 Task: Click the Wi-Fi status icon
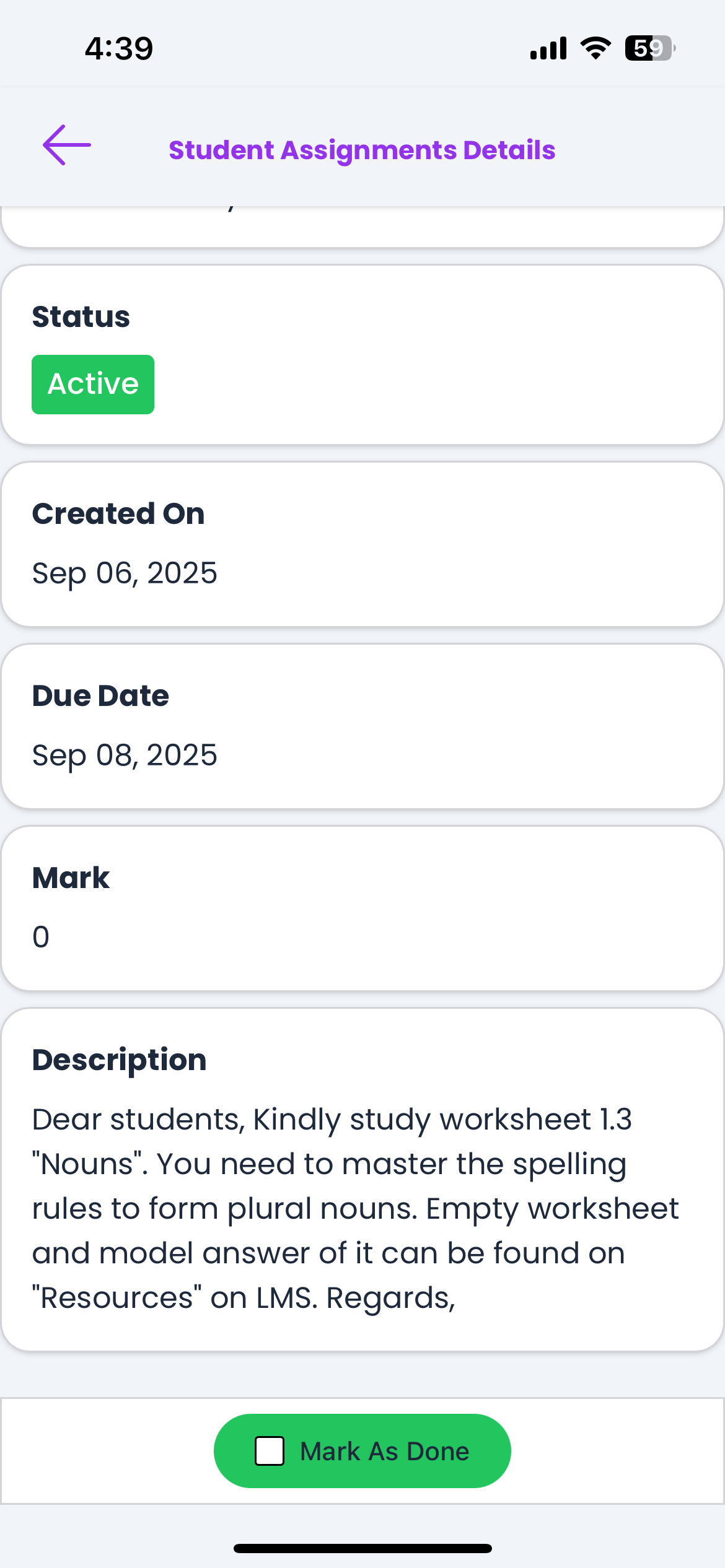coord(595,48)
